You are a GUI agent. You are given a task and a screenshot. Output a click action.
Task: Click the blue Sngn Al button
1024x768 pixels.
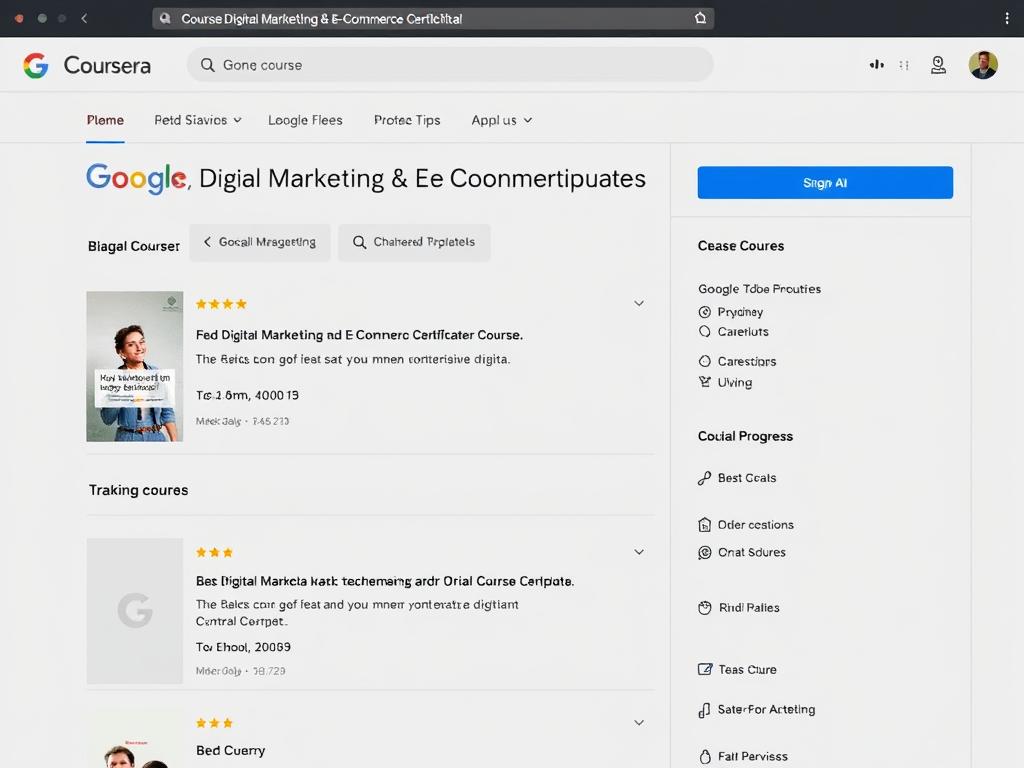point(825,183)
